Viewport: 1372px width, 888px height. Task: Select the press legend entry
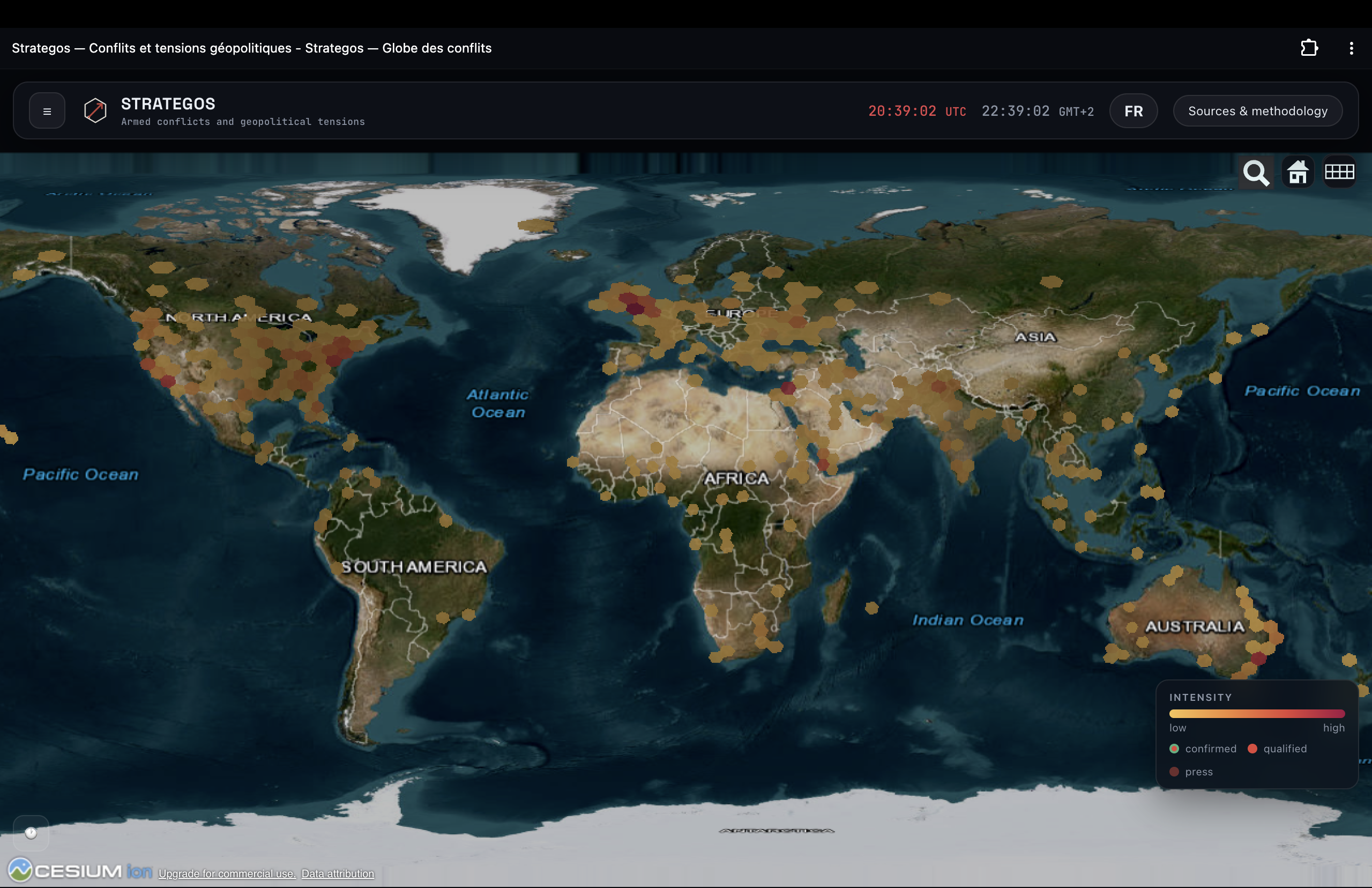tap(1191, 772)
